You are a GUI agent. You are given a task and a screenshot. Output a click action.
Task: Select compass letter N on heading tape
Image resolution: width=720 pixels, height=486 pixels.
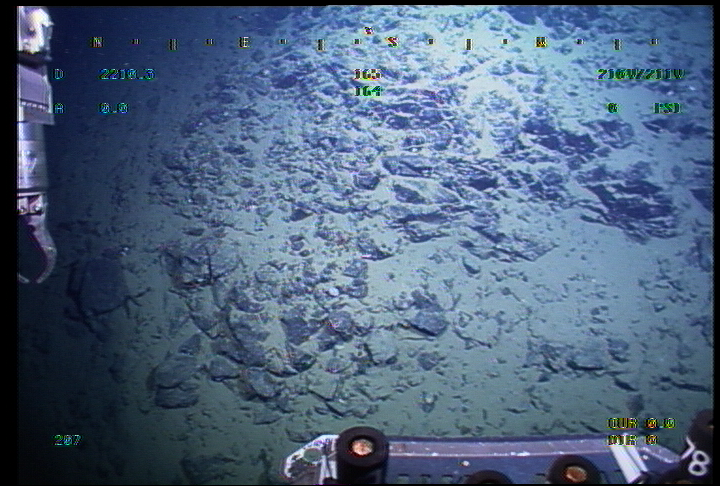(x=96, y=43)
